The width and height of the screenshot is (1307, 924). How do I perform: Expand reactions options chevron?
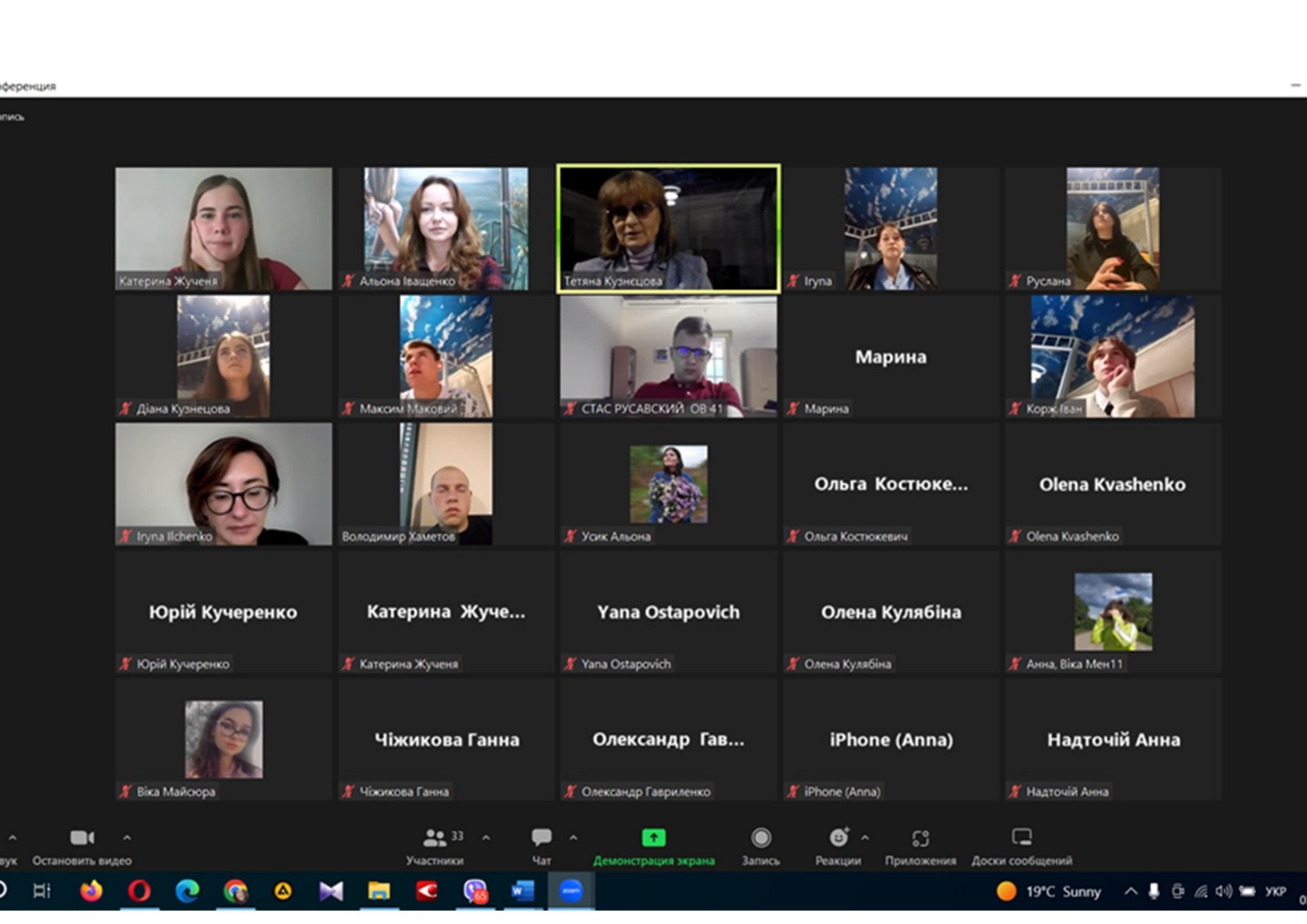pyautogui.click(x=865, y=837)
